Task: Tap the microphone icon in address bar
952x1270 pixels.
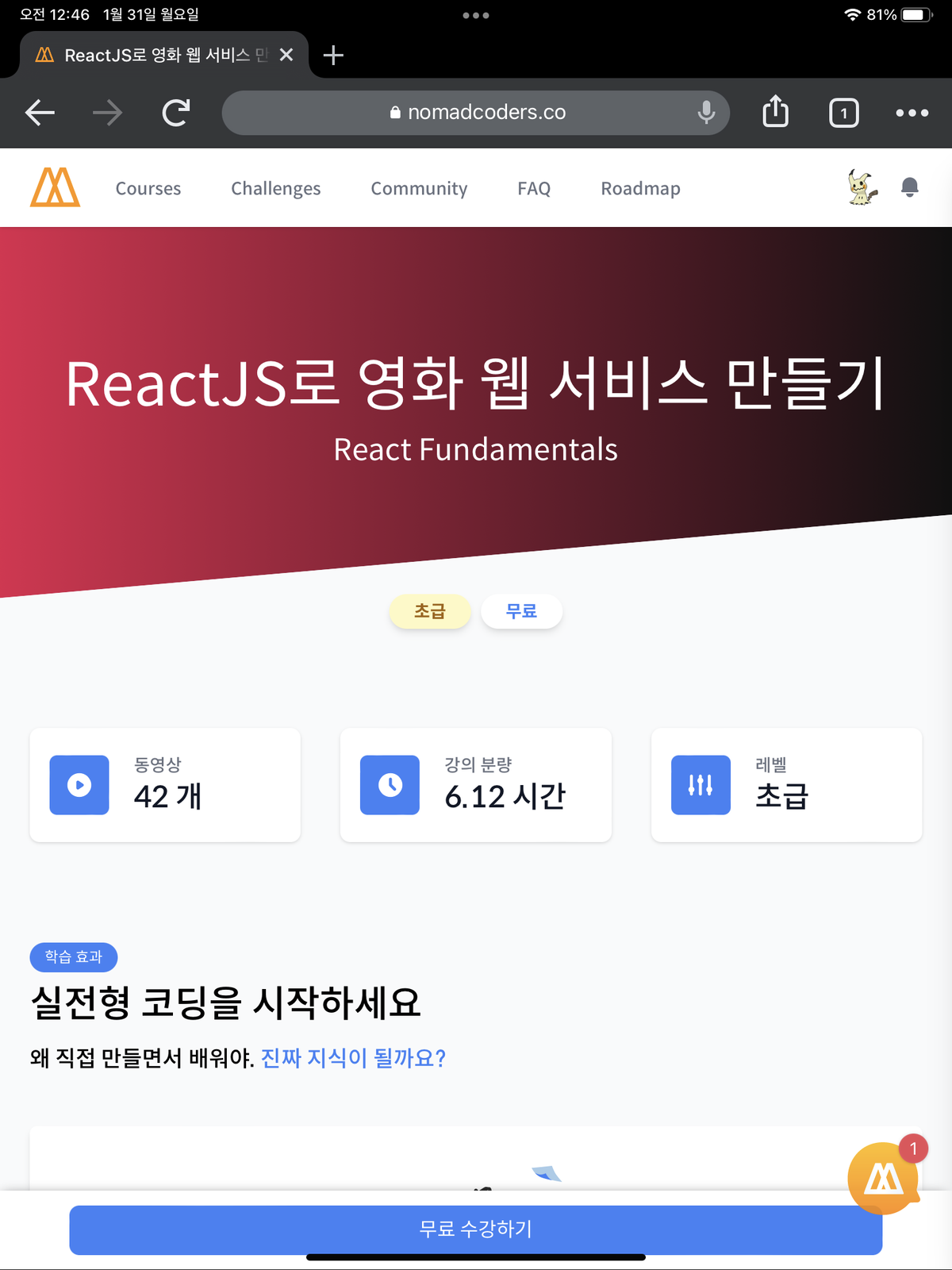Action: [706, 113]
